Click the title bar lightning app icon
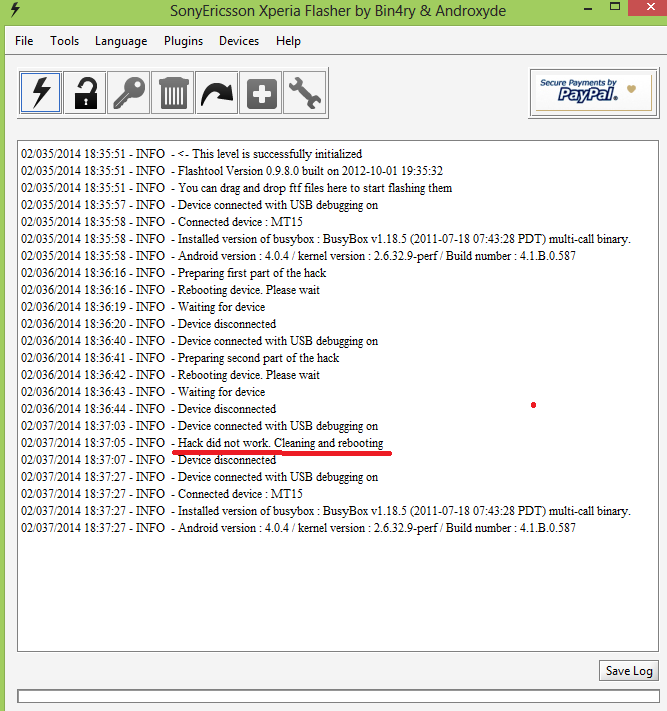The image size is (667, 711). tap(15, 10)
